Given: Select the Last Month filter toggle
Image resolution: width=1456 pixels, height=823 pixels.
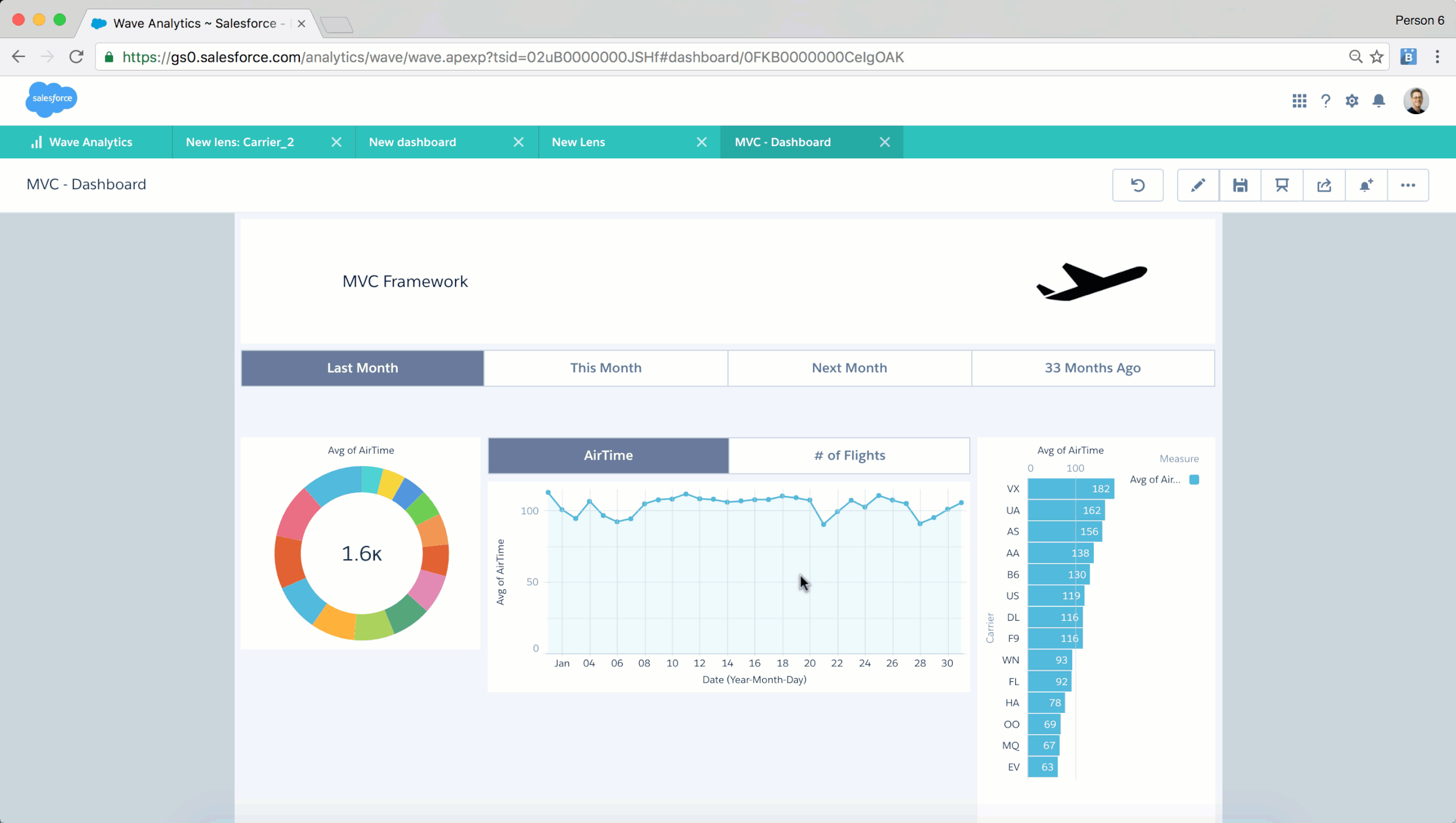Looking at the screenshot, I should tap(362, 368).
